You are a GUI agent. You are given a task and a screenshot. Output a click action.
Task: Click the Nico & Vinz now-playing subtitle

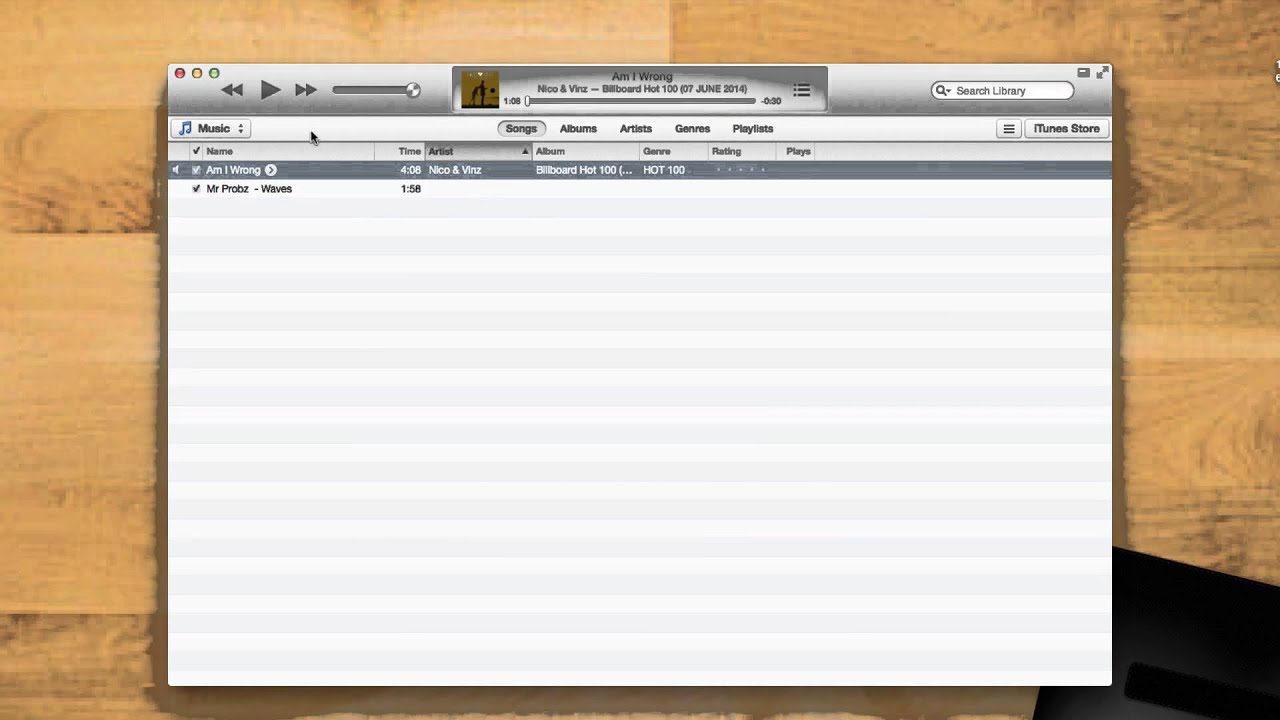click(642, 89)
